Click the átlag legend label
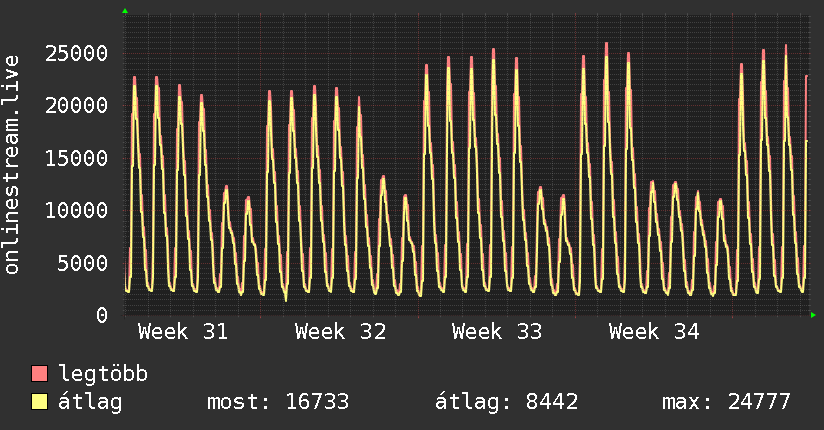This screenshot has width=824, height=430. [x=90, y=402]
